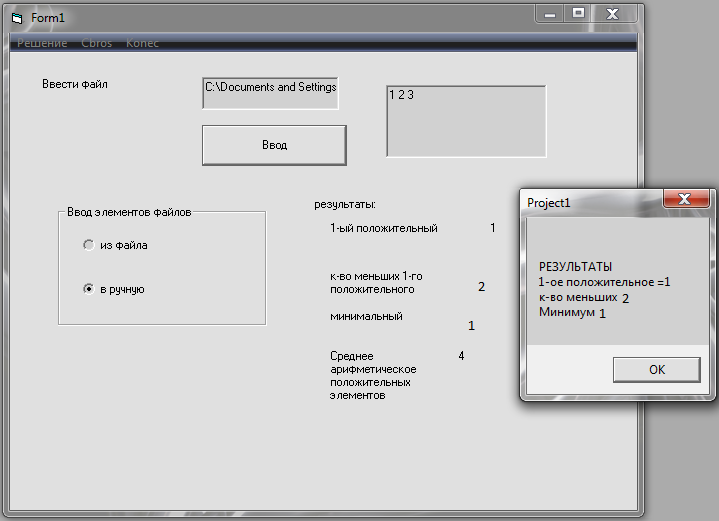The width and height of the screenshot is (719, 521).
Task: Click the 'РЕЗУЛЬТАТЫ' heading in the dialog
Action: 575,266
